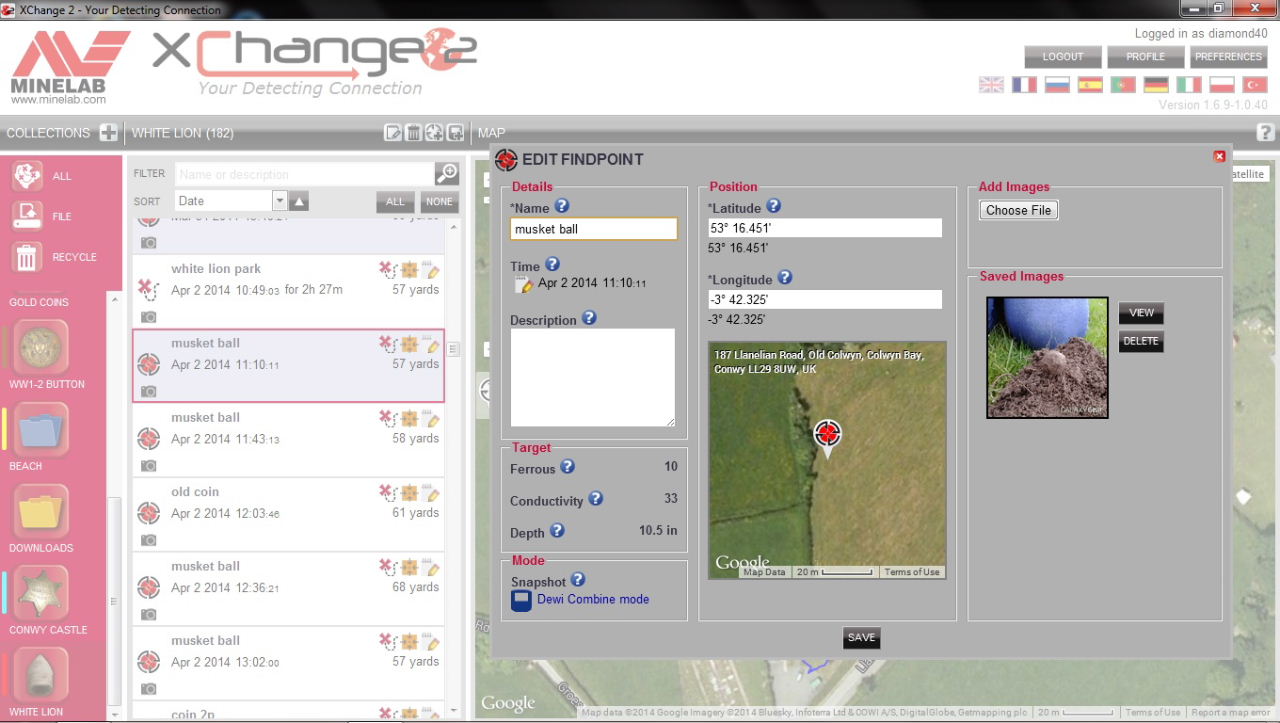Screen dimensions: 1280x723
Task: Click the SAVE button
Action: (861, 638)
